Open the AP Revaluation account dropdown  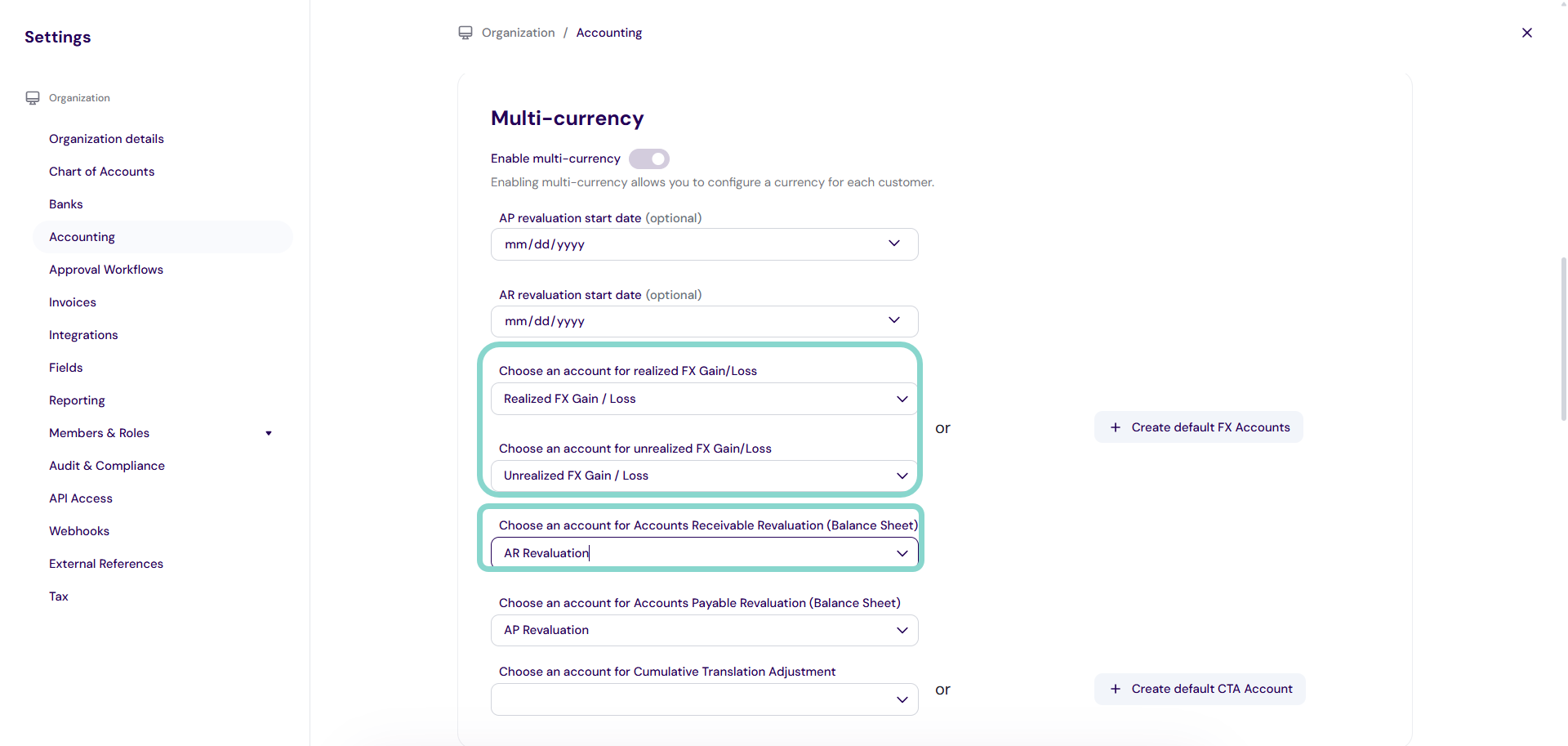tap(902, 630)
